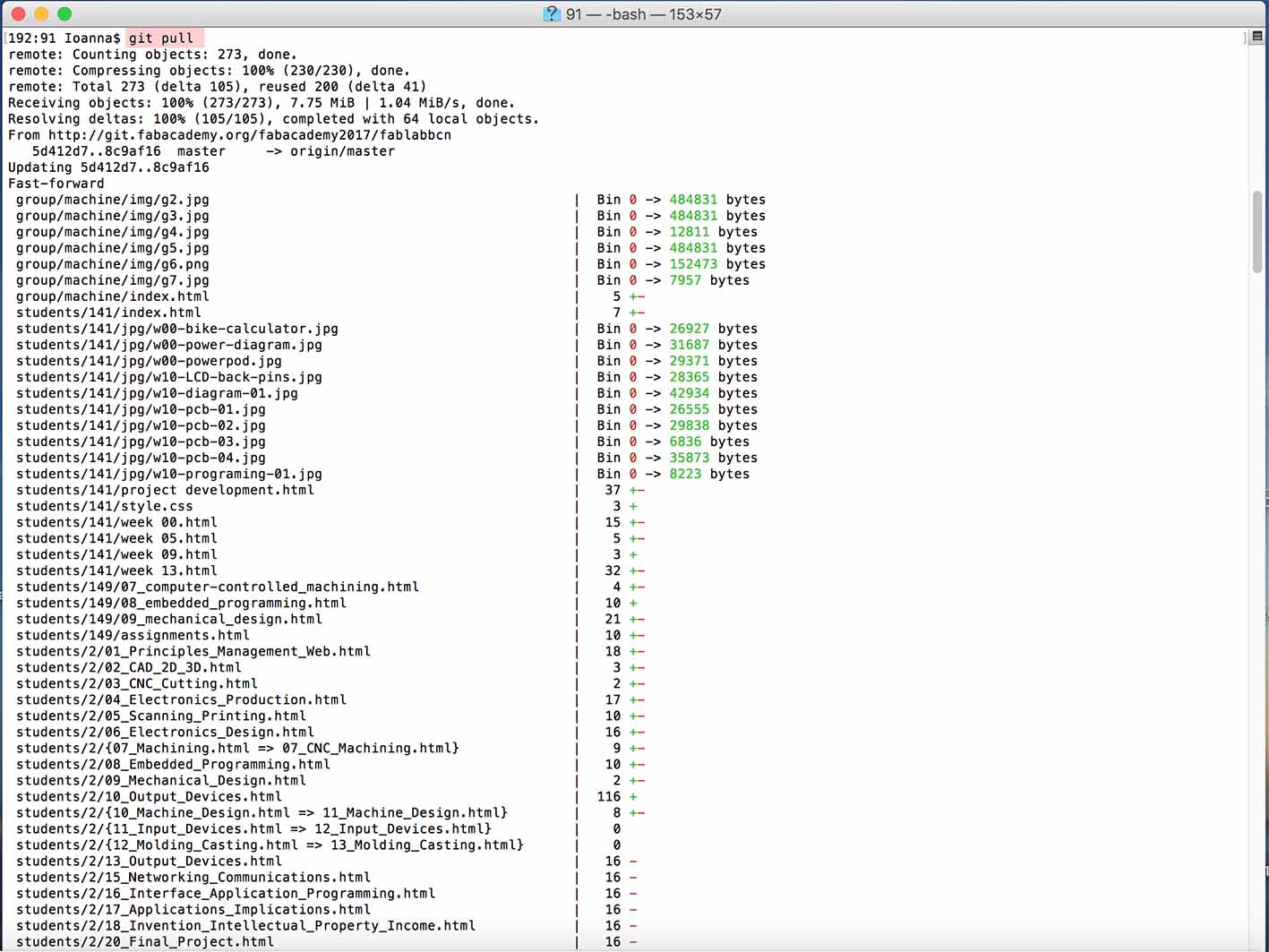Minimize the Terminal window with the yellow button
This screenshot has height=952, width=1269.
[x=41, y=14]
